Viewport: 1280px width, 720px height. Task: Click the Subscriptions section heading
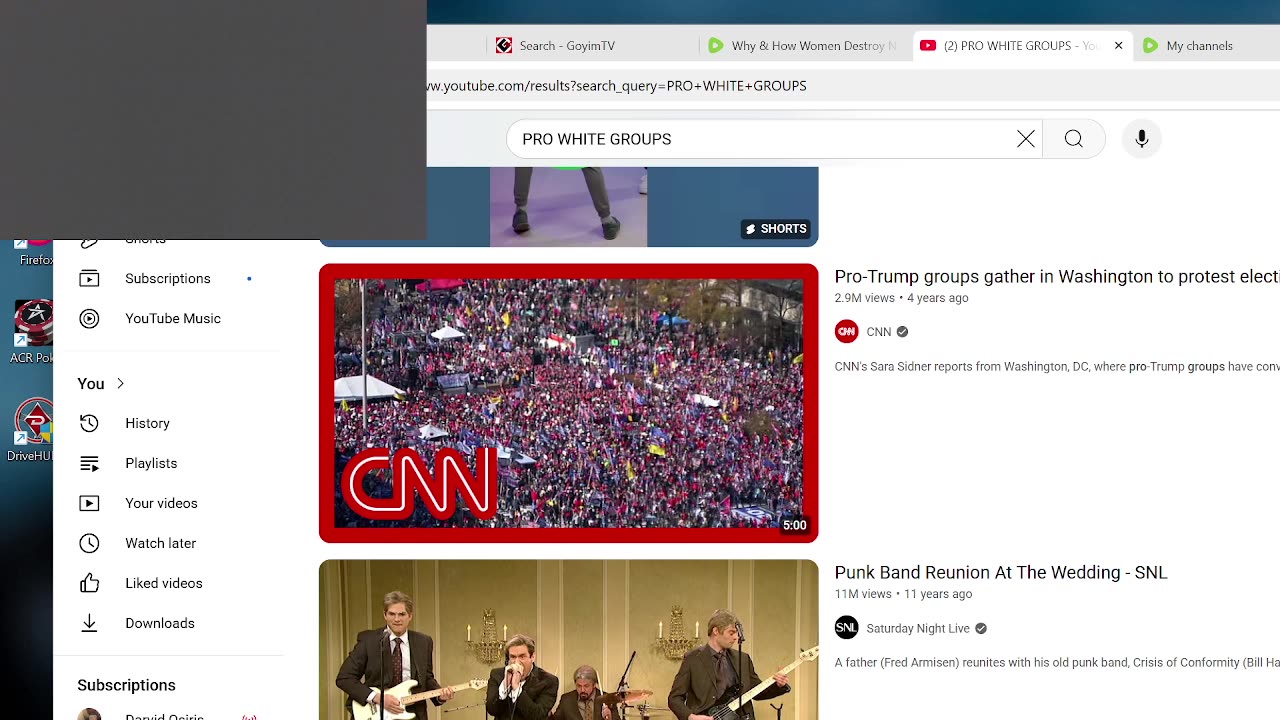pos(126,685)
